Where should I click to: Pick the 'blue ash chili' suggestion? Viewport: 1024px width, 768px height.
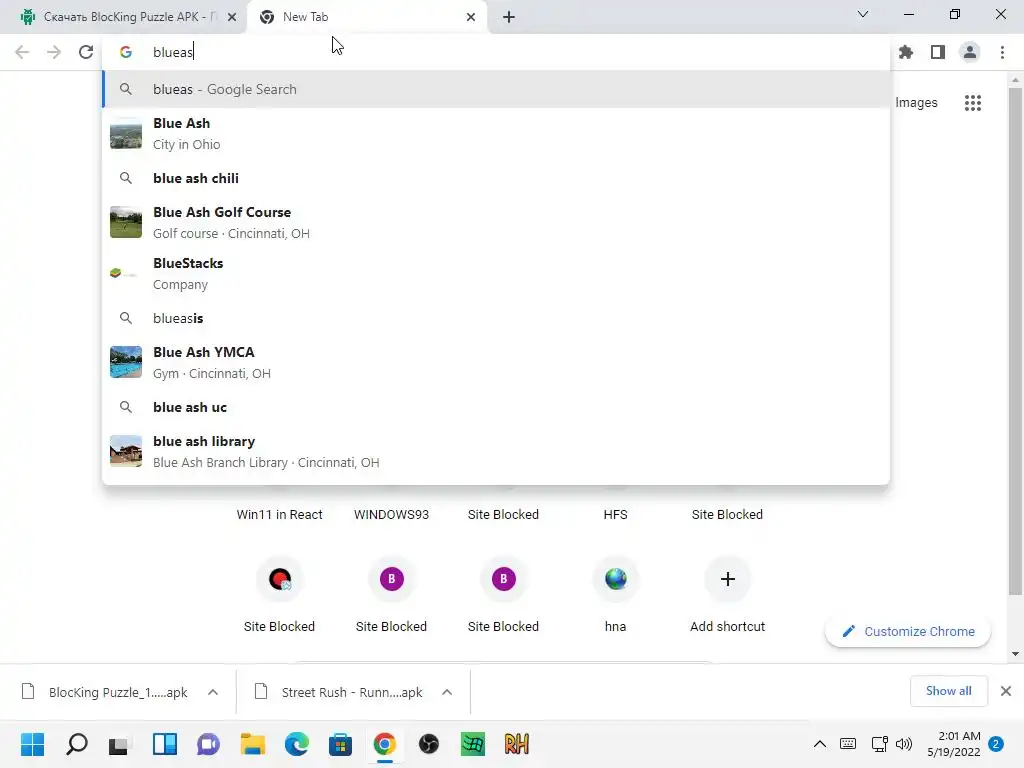click(x=496, y=178)
